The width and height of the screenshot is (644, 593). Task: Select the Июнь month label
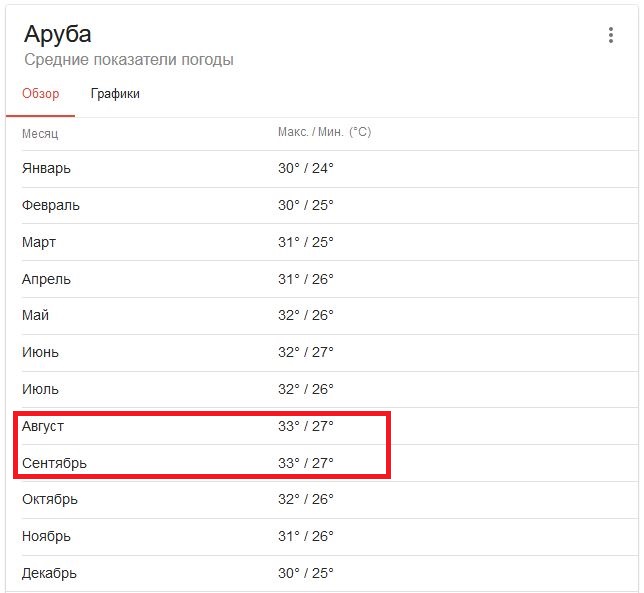(x=40, y=352)
